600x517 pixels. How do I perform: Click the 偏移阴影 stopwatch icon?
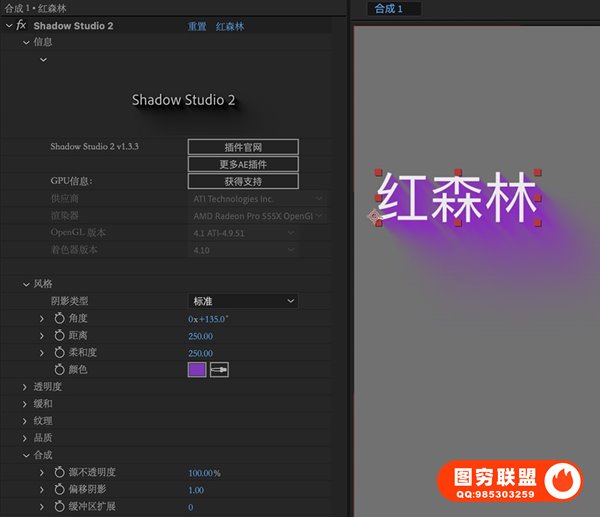(x=59, y=490)
